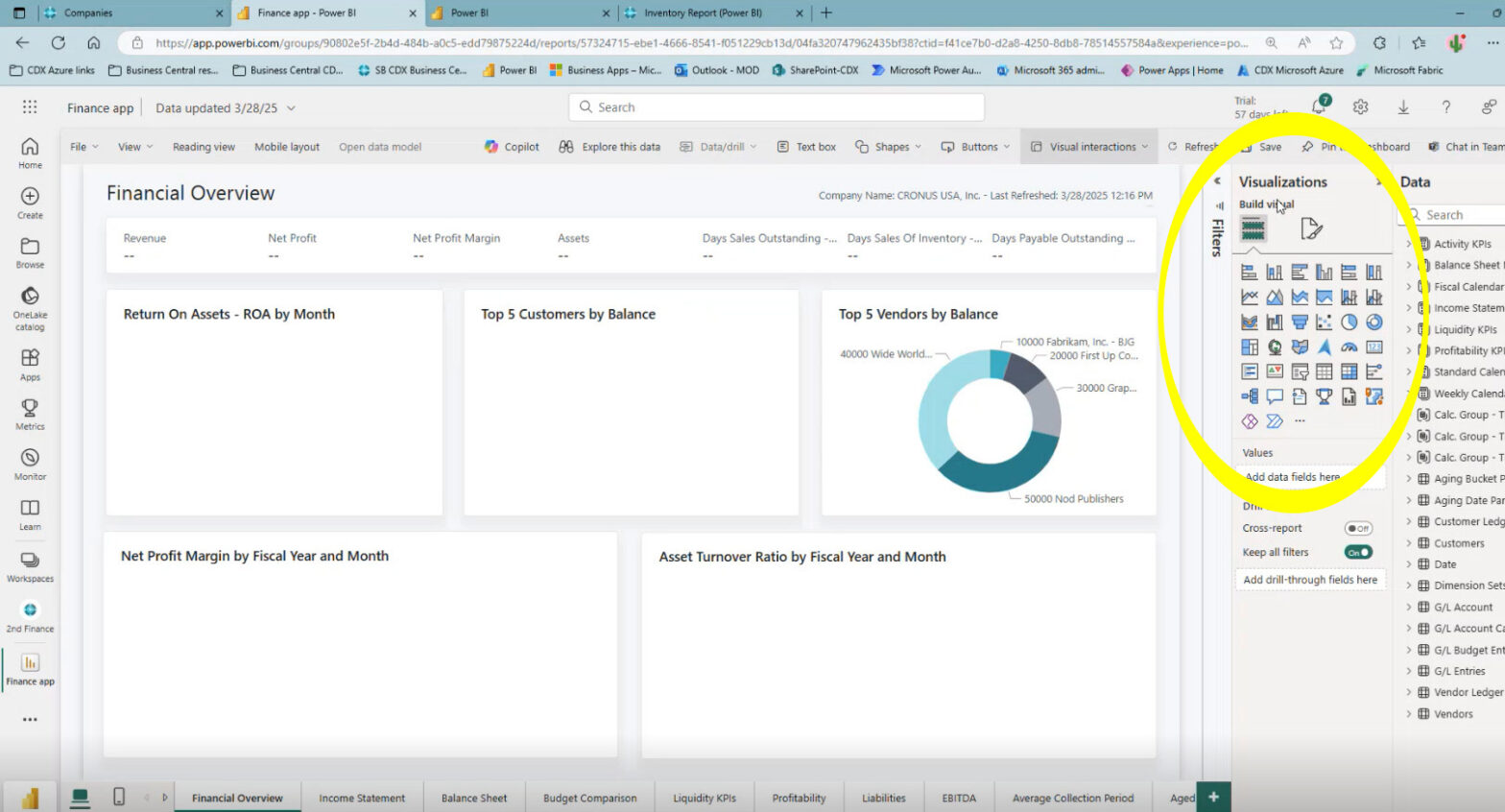This screenshot has width=1505, height=812.
Task: Click Explore this data
Action: coord(609,147)
